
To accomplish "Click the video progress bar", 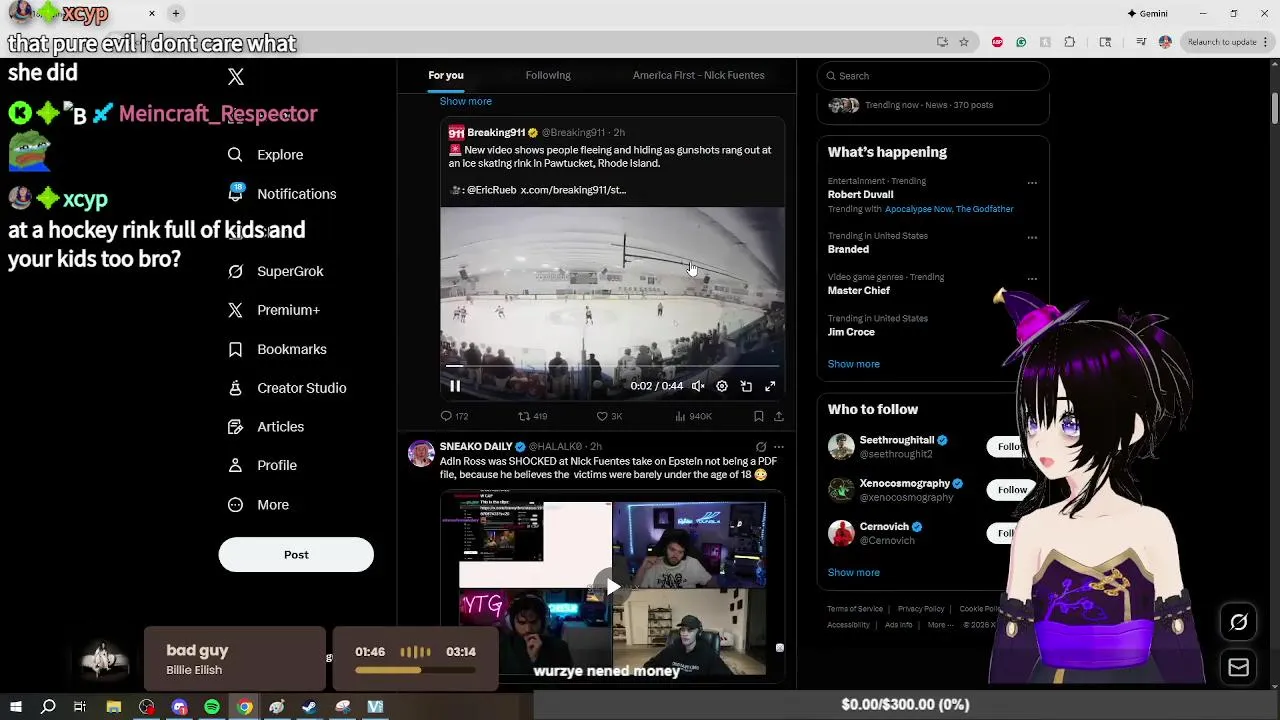I will pyautogui.click(x=612, y=366).
